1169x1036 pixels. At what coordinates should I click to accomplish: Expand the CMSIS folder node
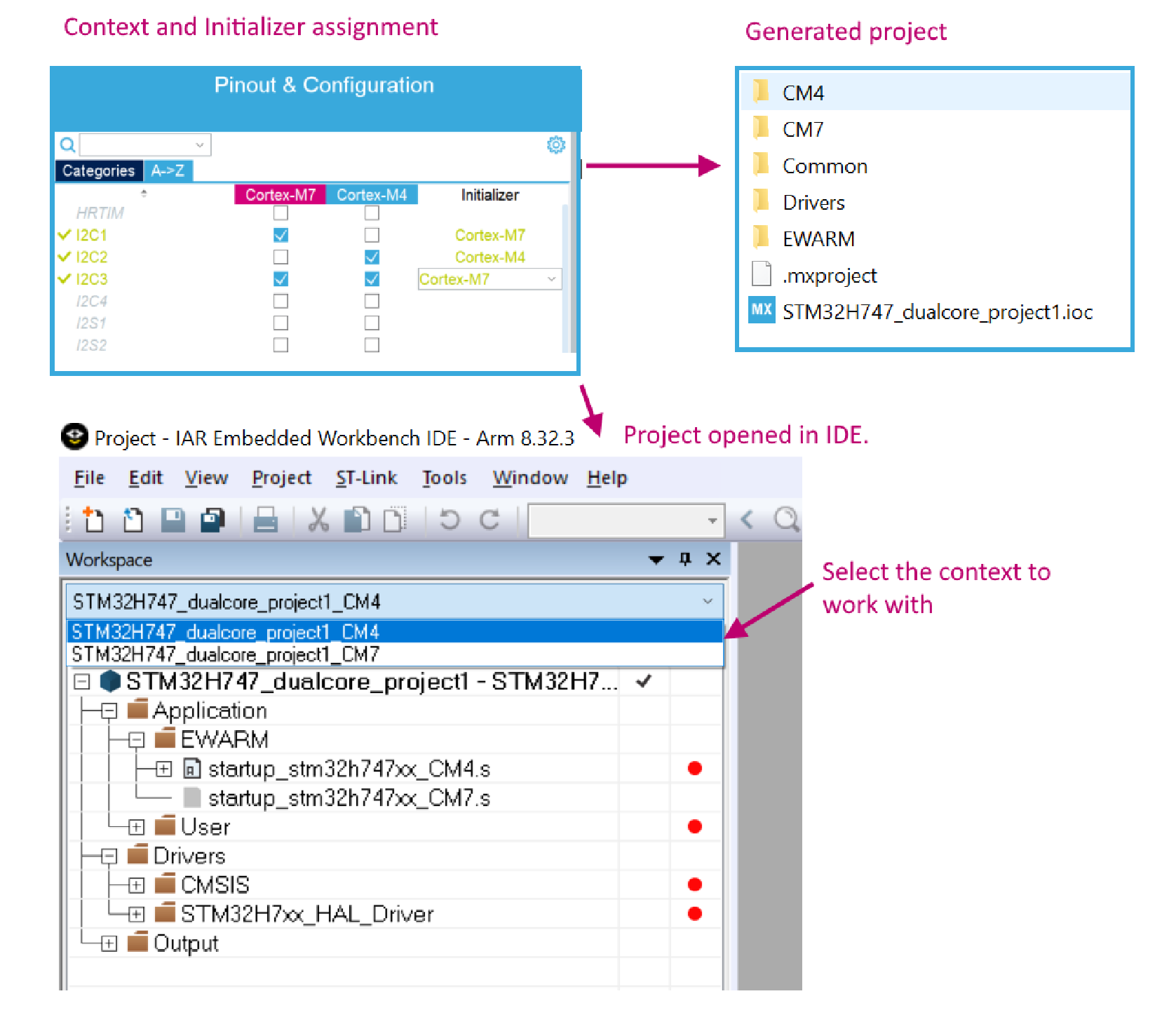pos(136,885)
